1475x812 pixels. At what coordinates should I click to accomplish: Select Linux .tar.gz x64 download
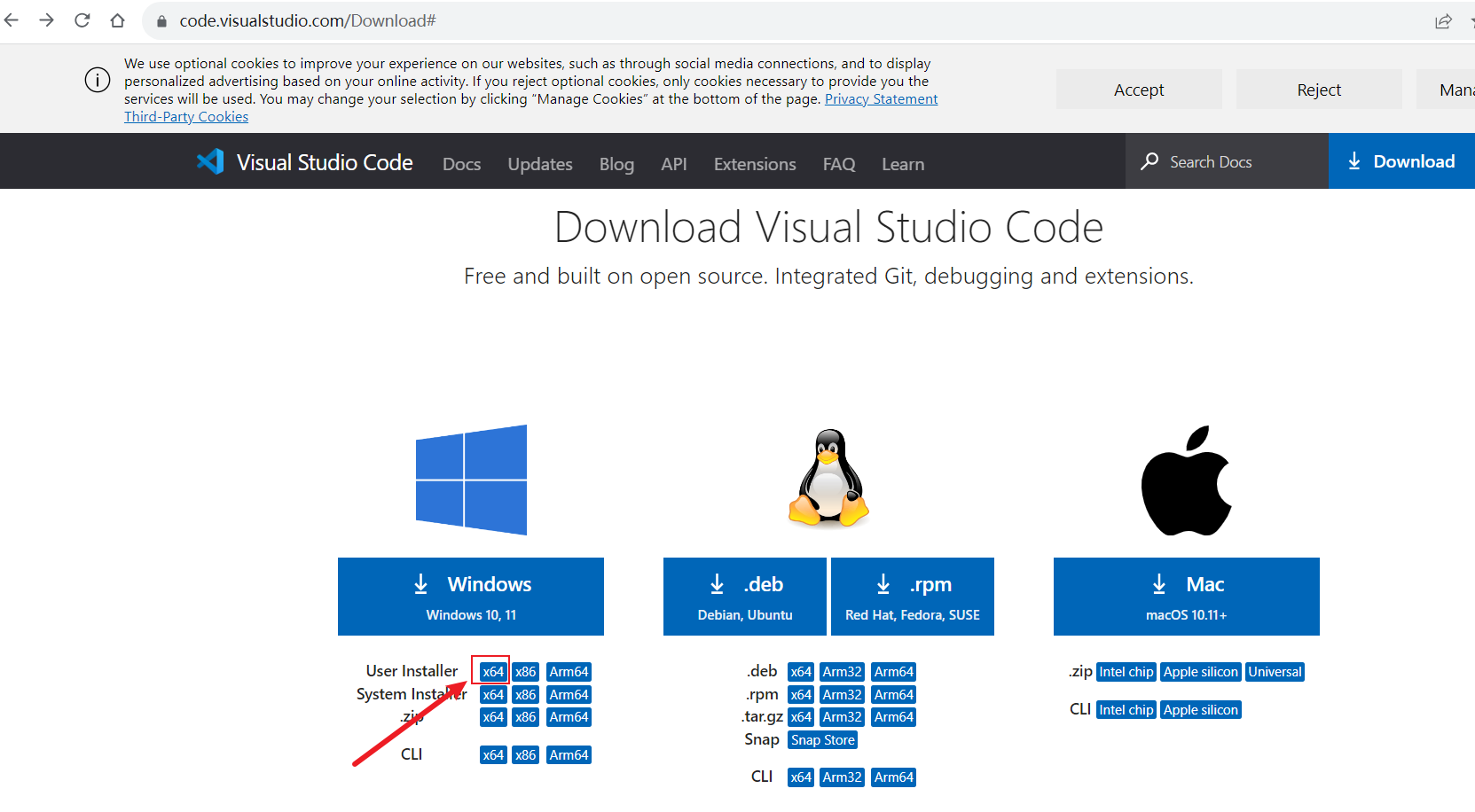(x=801, y=717)
